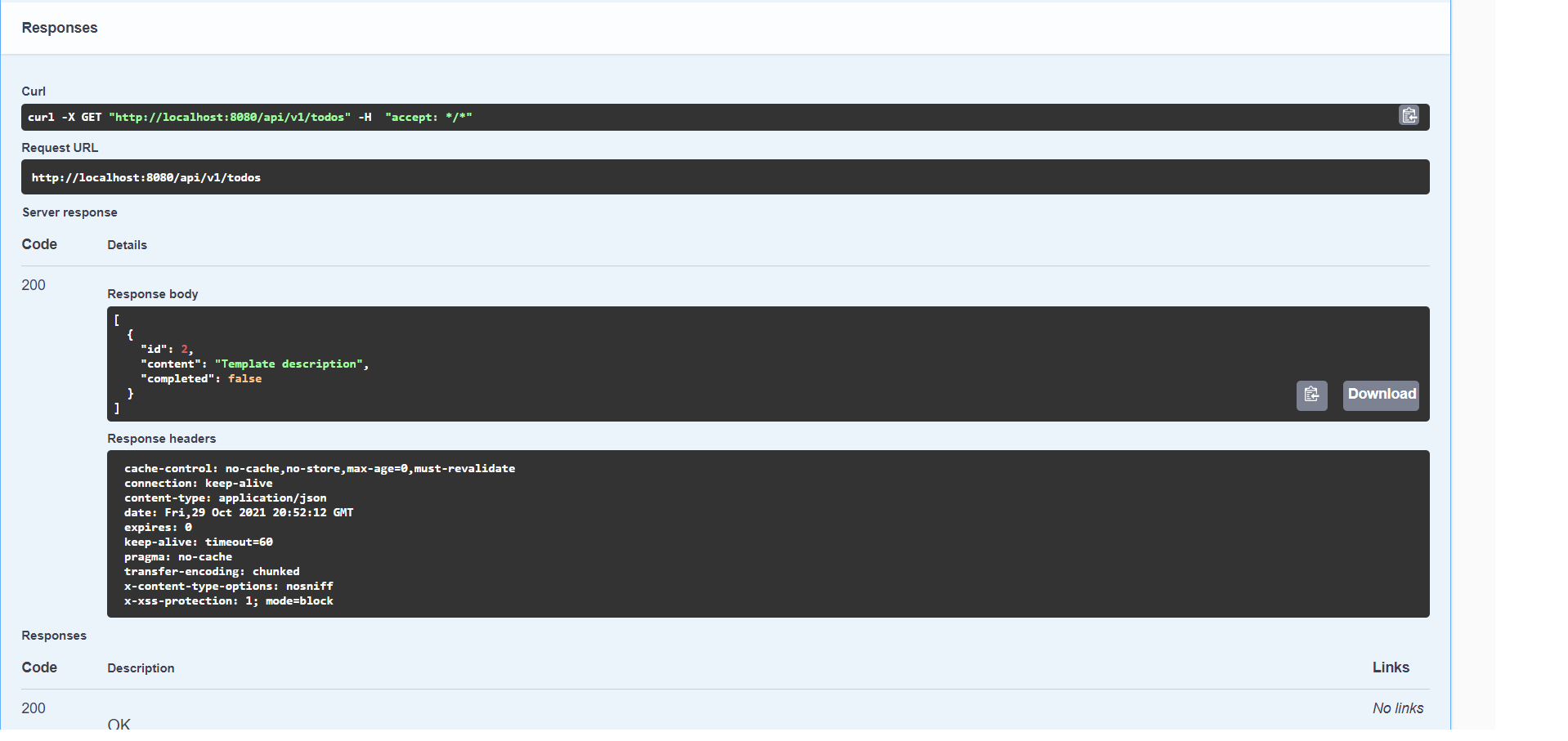Click the 'No links' text under Links
Screen dimensions: 1568x741
[1398, 708]
